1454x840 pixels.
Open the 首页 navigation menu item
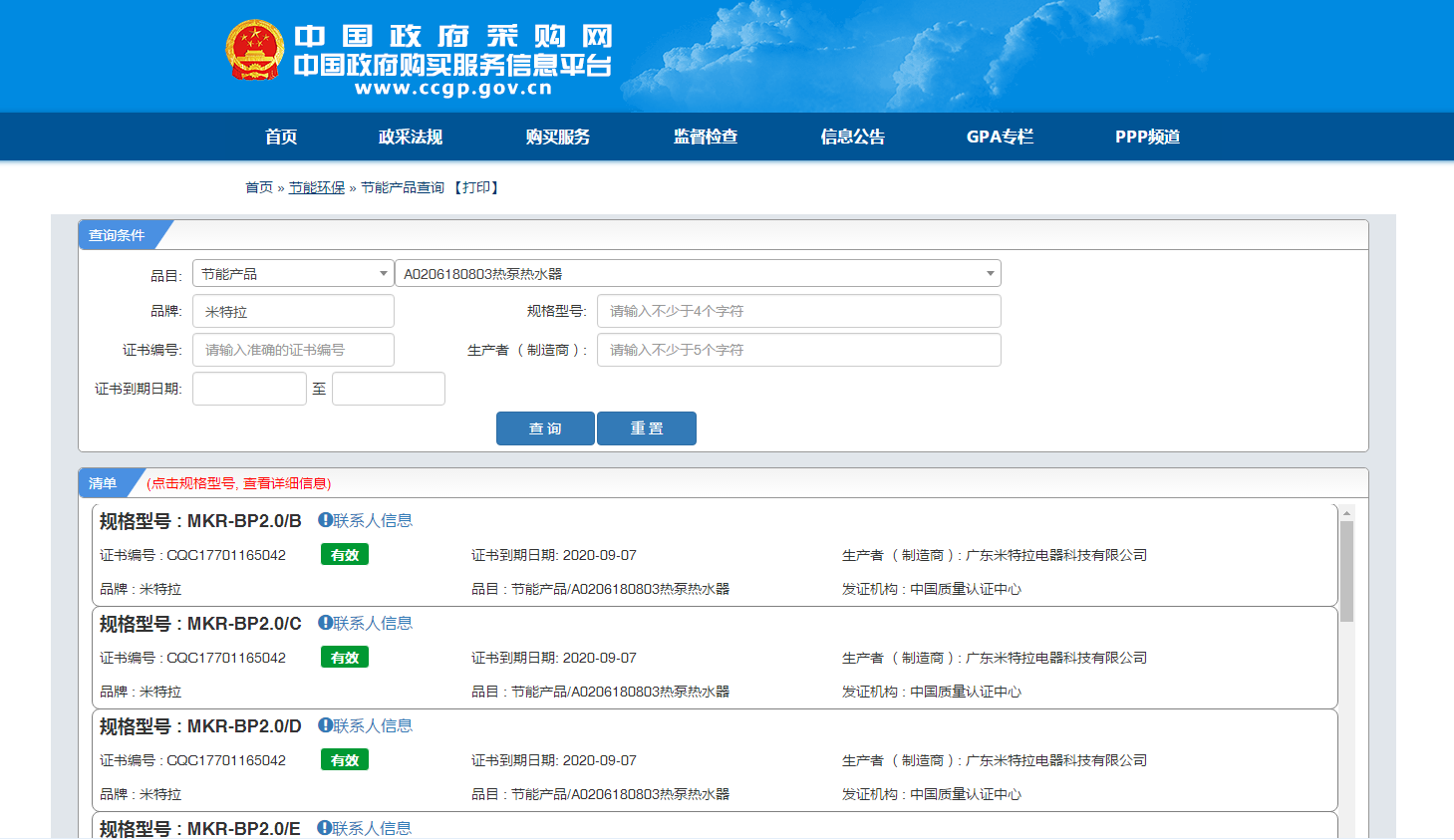coord(281,137)
